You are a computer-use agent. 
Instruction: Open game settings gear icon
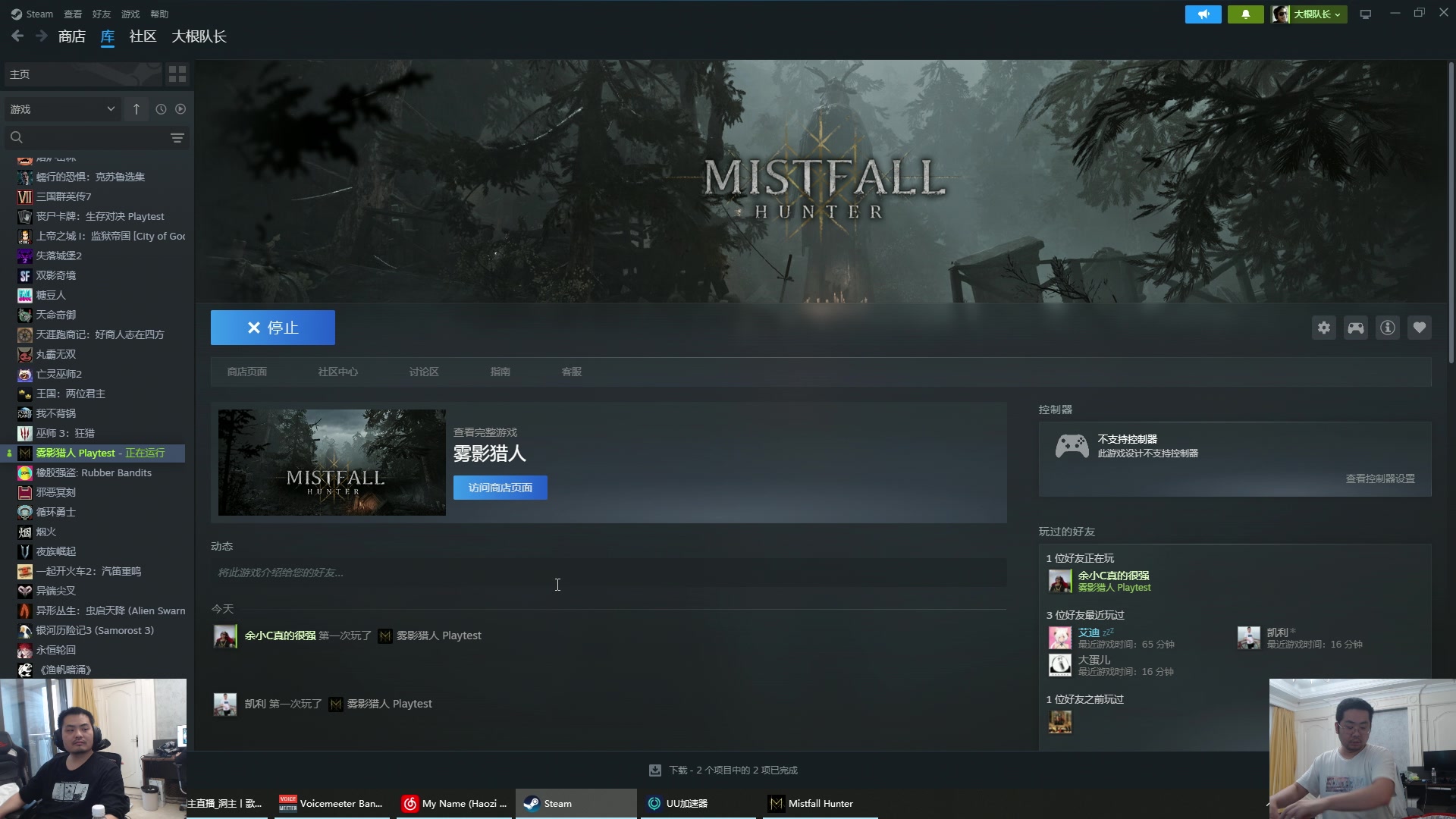(x=1324, y=328)
